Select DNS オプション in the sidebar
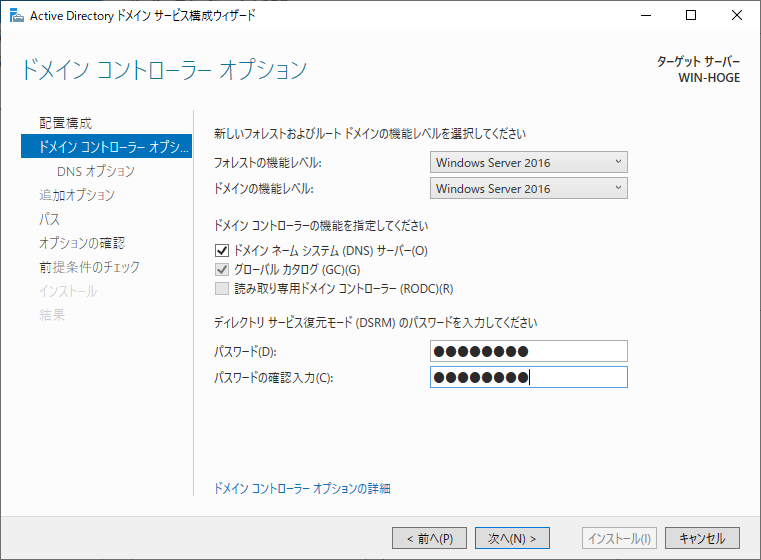The height and width of the screenshot is (560, 761). (x=96, y=171)
